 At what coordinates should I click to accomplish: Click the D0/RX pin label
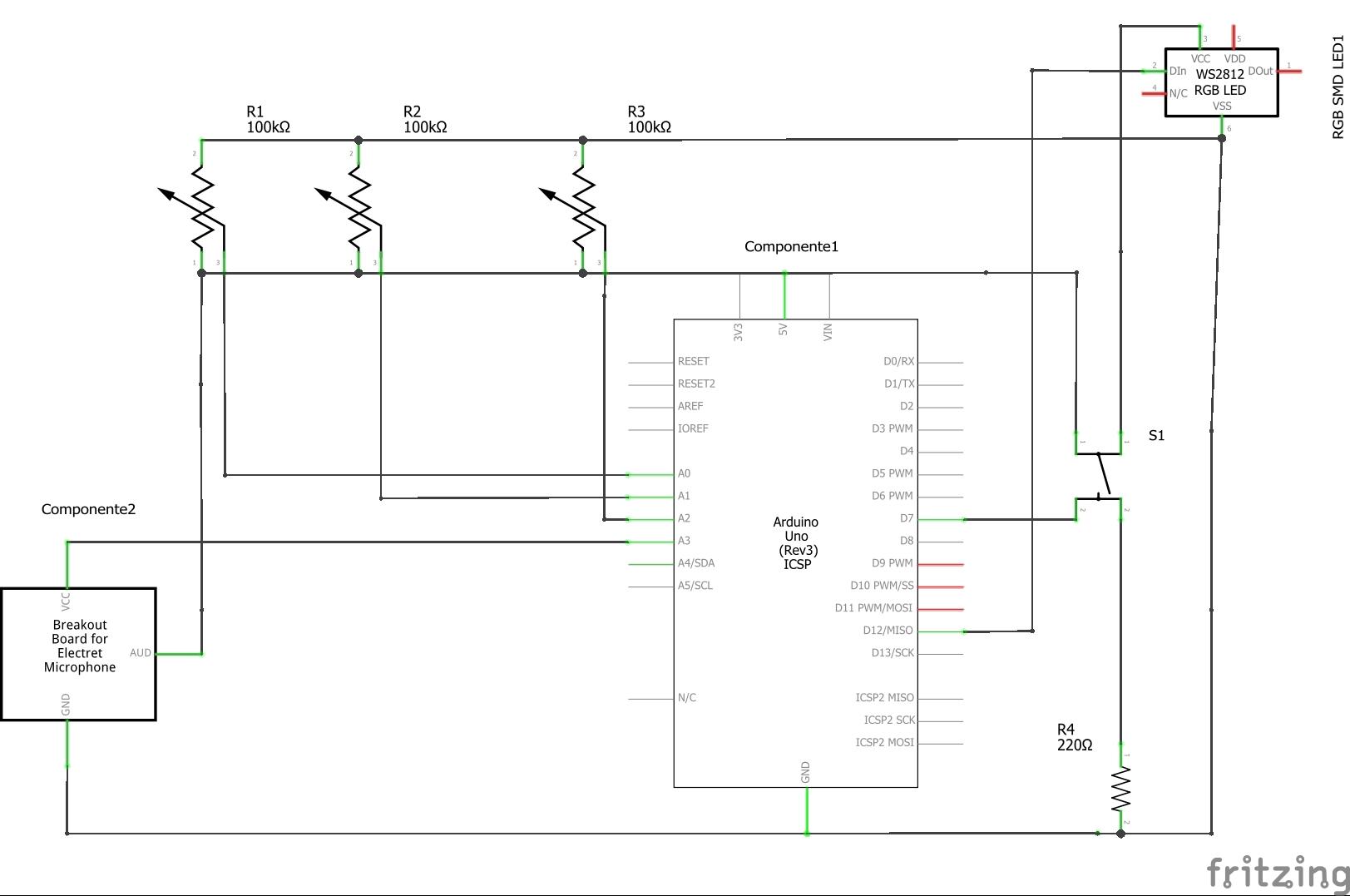(898, 361)
